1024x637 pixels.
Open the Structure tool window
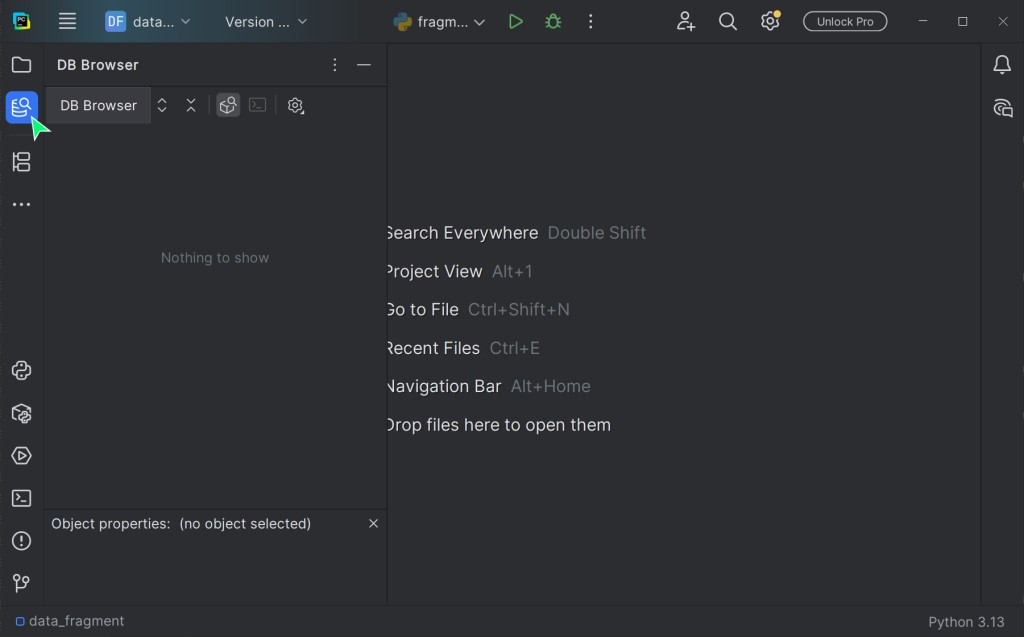click(x=21, y=162)
